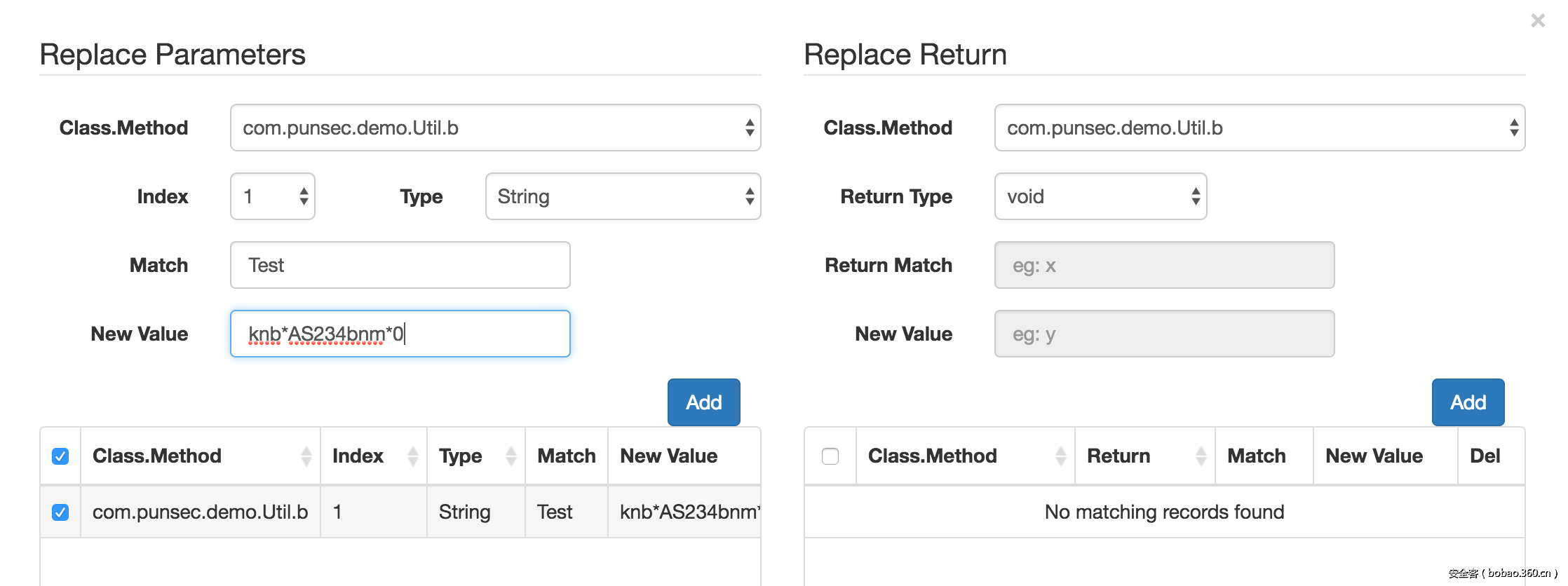Click the New Value field with knb*AS234bnm*0

click(400, 334)
